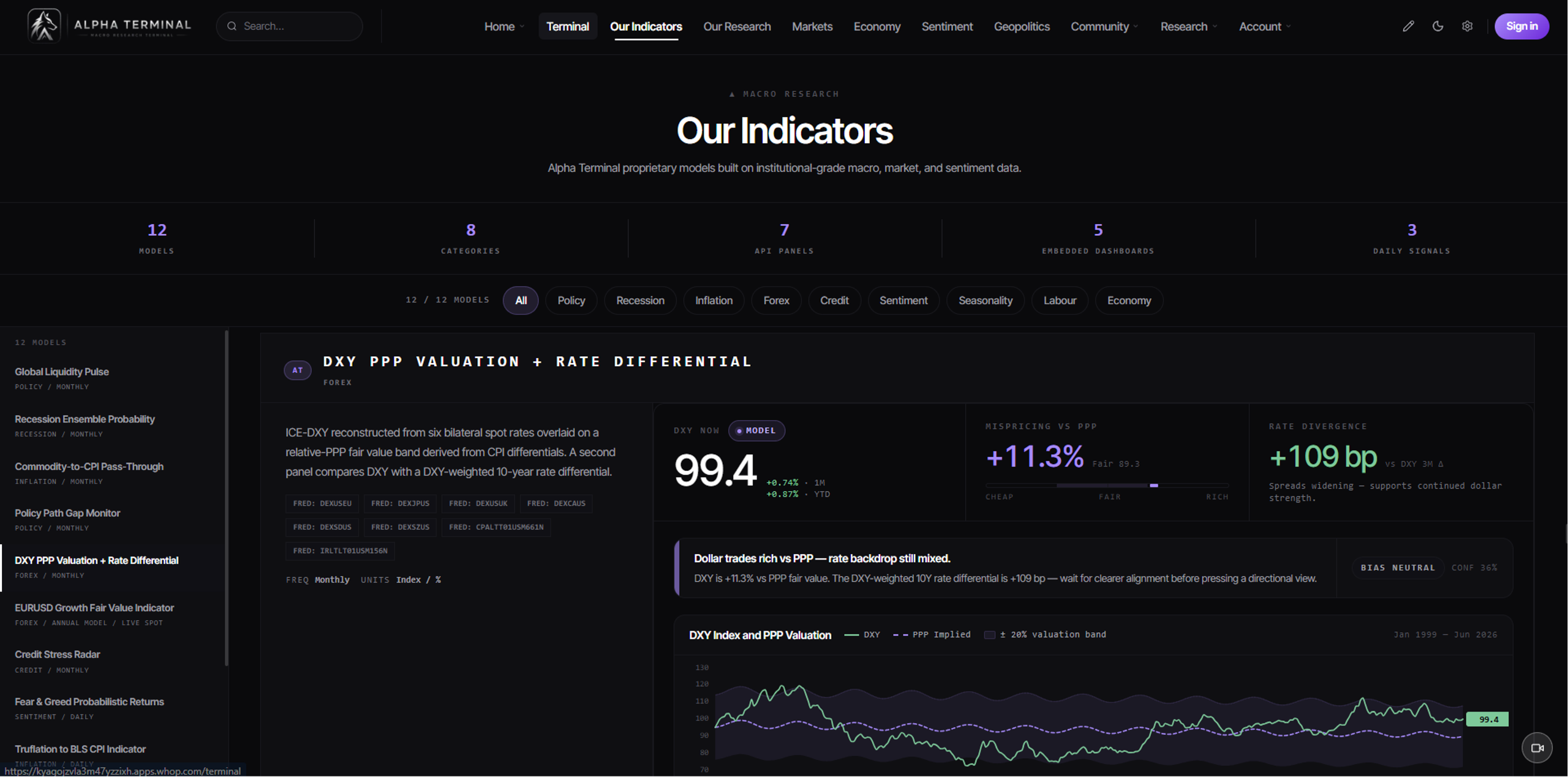Click the AT badge beside DXY title
This screenshot has height=777, width=1568.
pos(298,370)
